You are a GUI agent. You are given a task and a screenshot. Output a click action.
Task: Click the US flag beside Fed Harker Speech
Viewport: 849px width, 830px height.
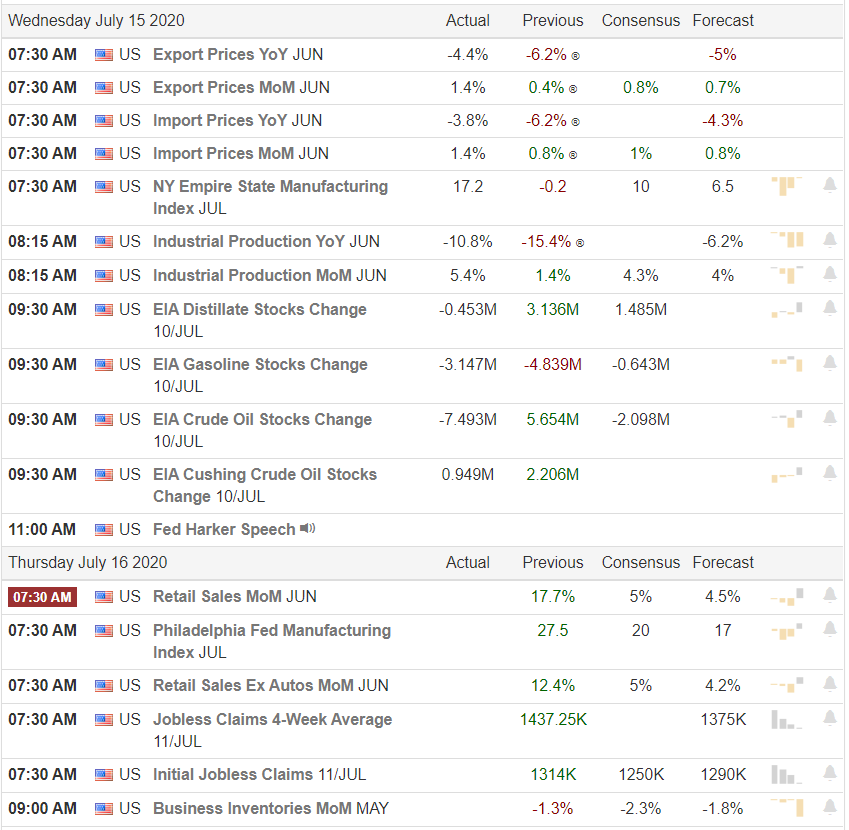[x=103, y=529]
